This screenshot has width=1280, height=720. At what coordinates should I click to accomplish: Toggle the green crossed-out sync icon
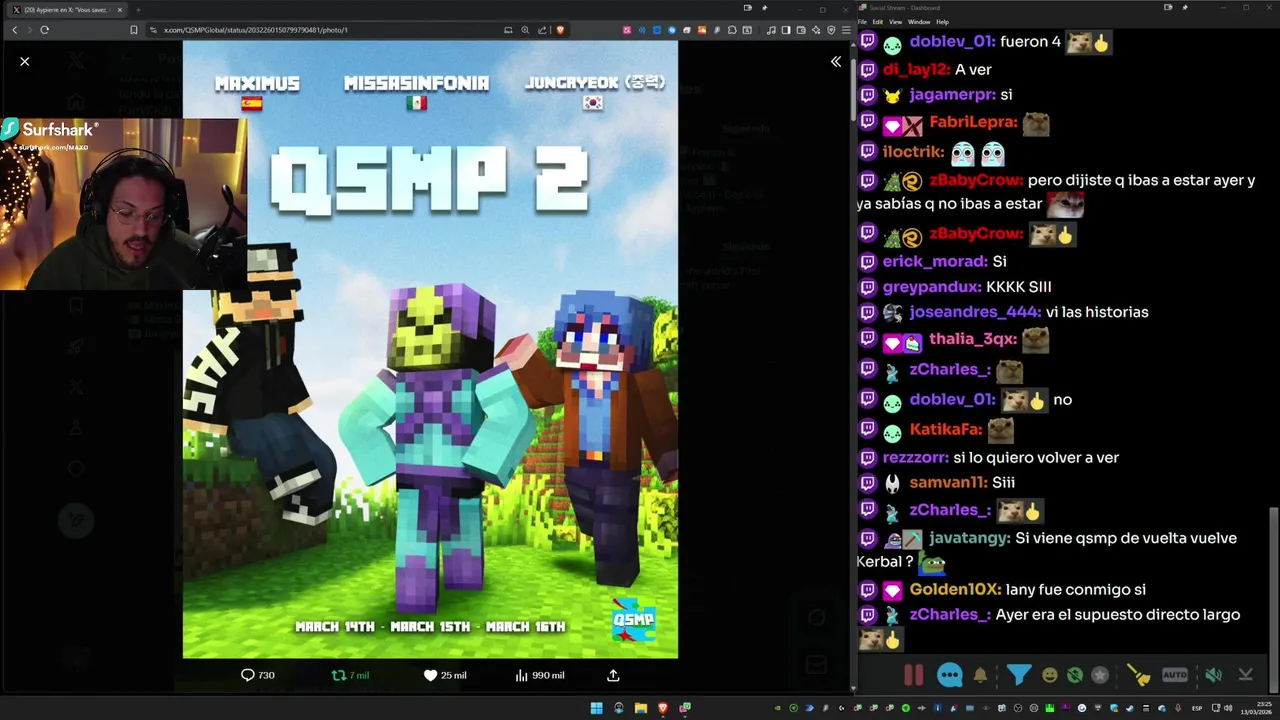pos(1074,675)
